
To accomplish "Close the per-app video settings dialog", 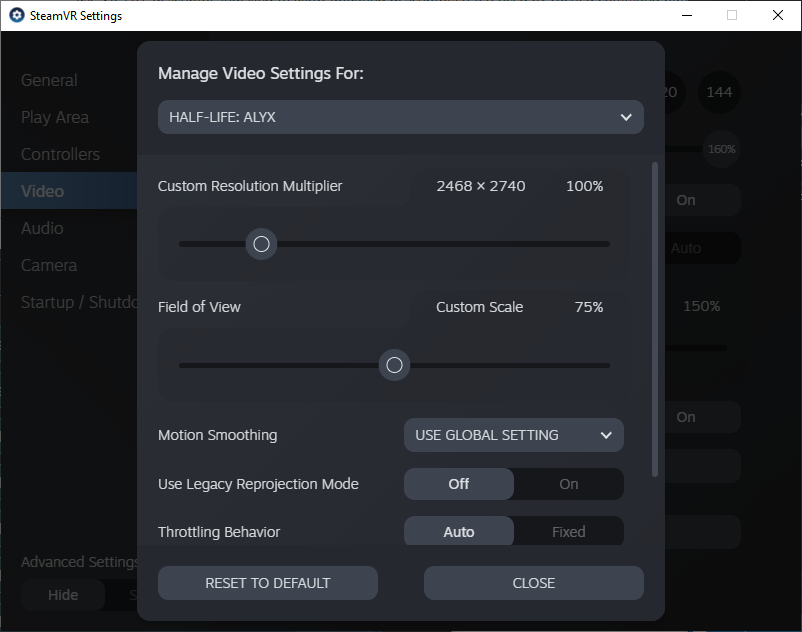I will tap(533, 583).
